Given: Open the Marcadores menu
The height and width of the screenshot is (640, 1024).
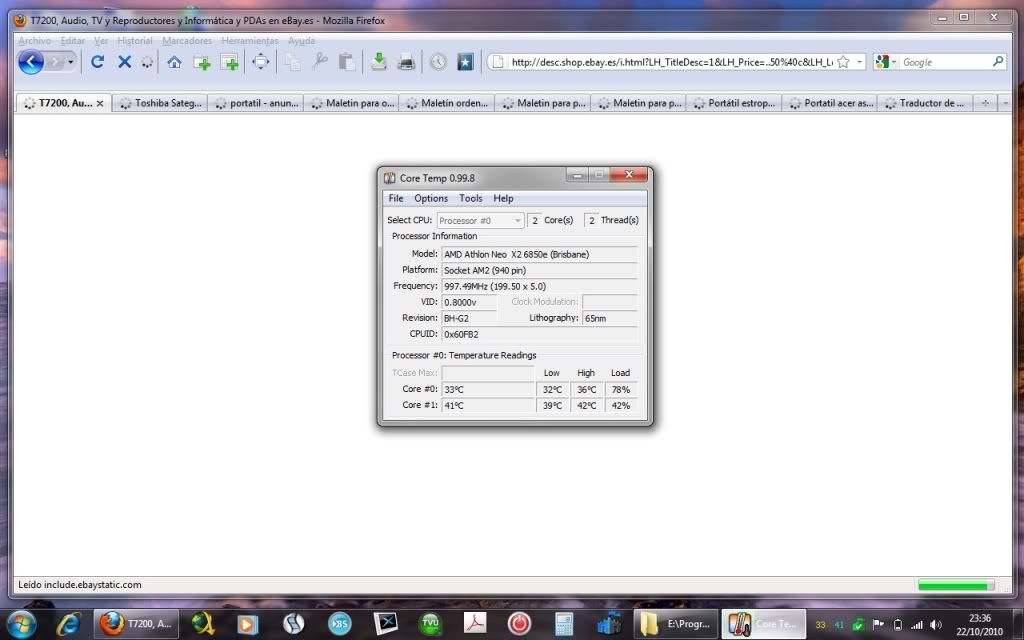Looking at the screenshot, I should (x=187, y=40).
